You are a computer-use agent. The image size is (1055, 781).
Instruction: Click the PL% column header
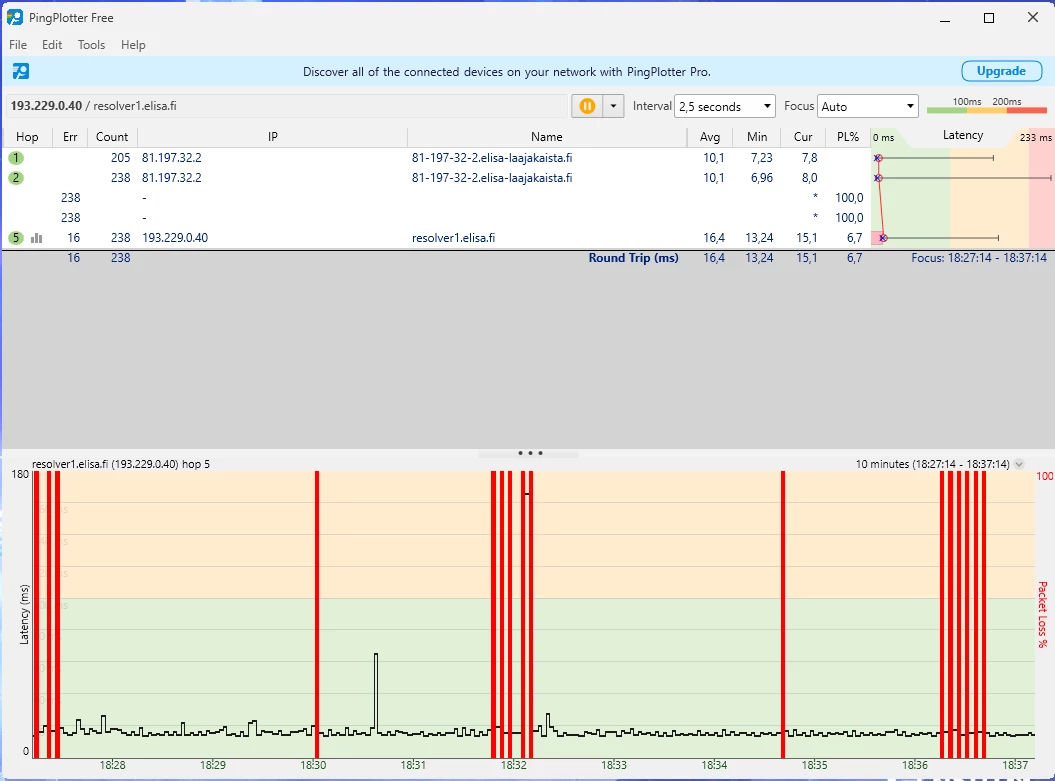point(847,137)
